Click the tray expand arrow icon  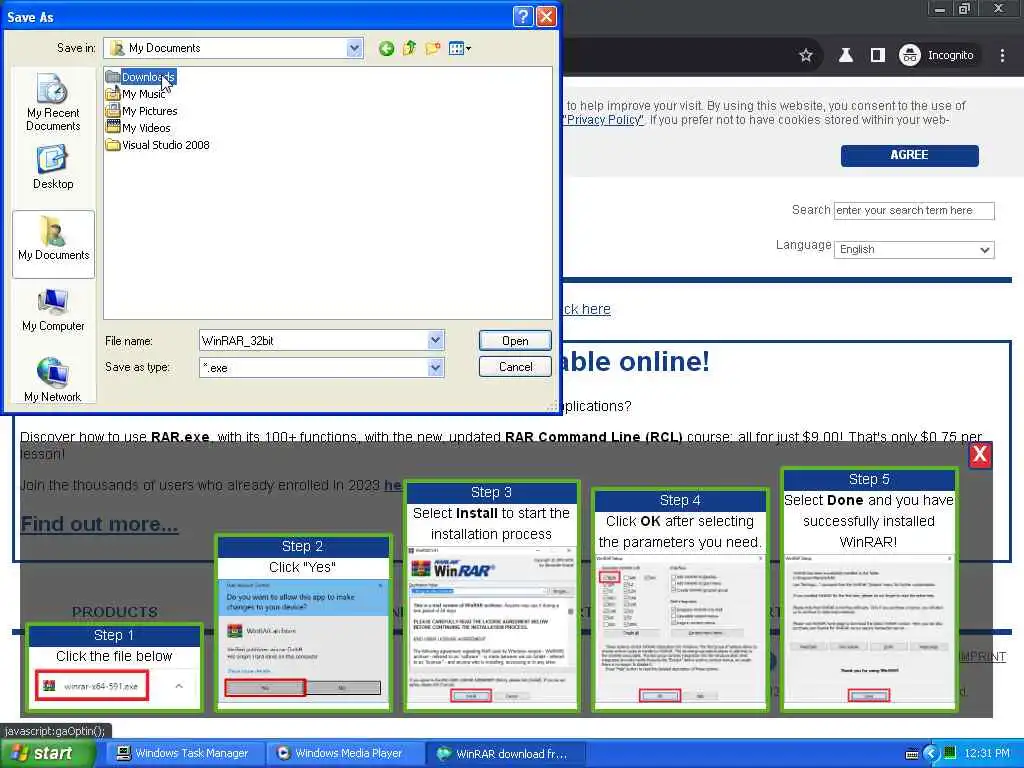(932, 754)
